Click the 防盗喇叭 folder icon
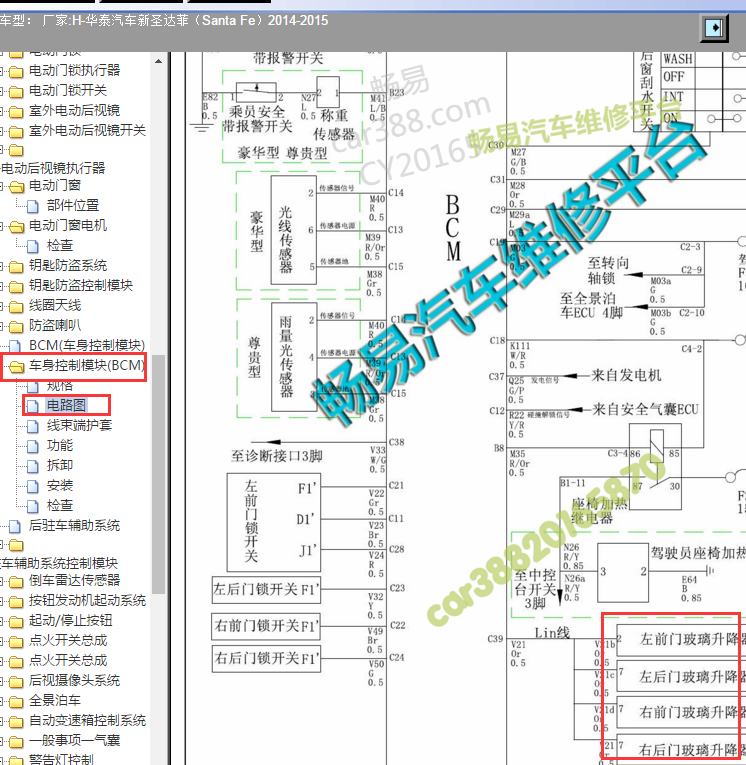The height and width of the screenshot is (765, 746). (x=16, y=326)
